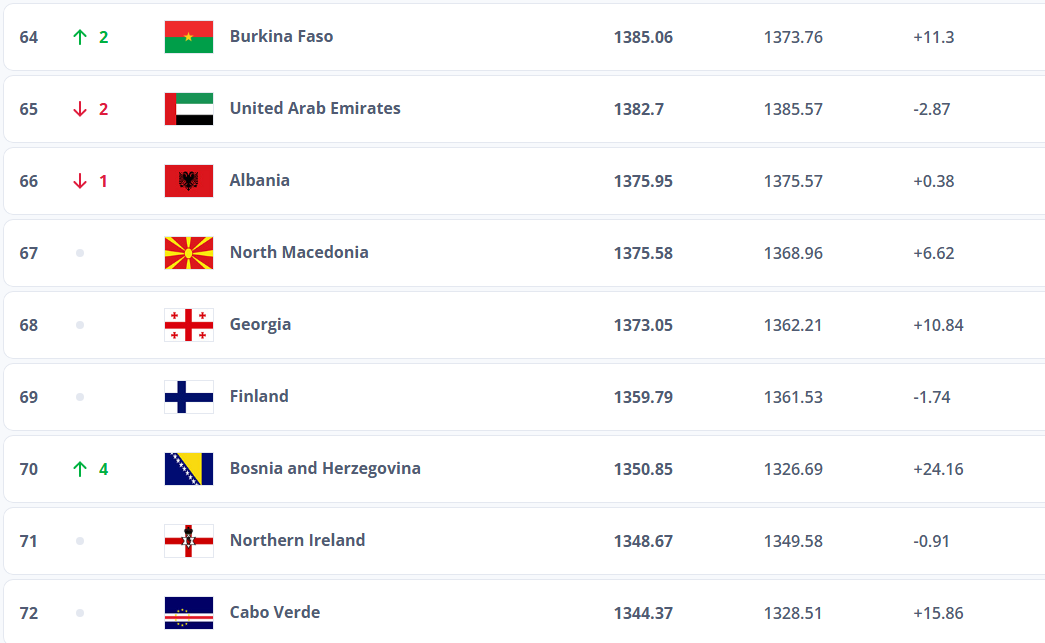Open the Burkina Faso team link

pos(281,37)
